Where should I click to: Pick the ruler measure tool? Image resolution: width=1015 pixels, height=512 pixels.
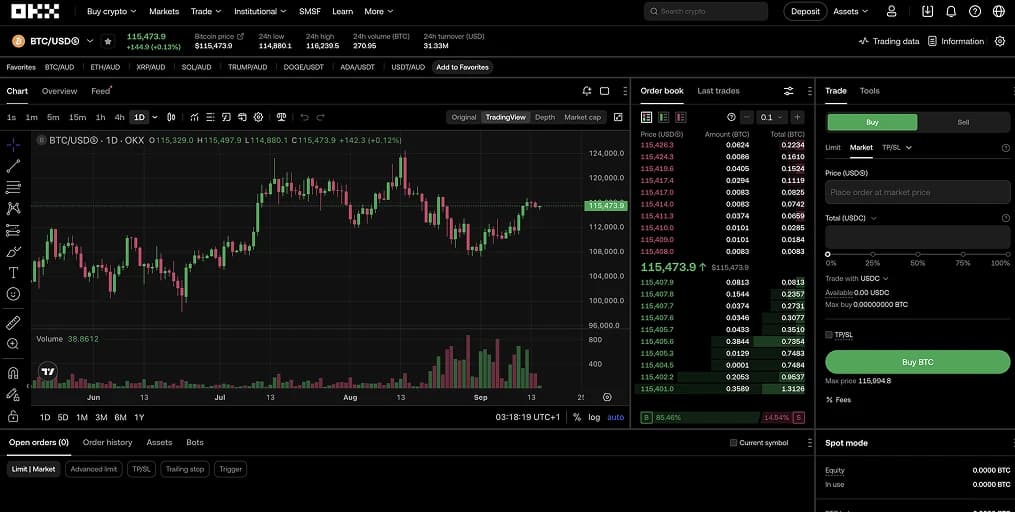coord(13,323)
